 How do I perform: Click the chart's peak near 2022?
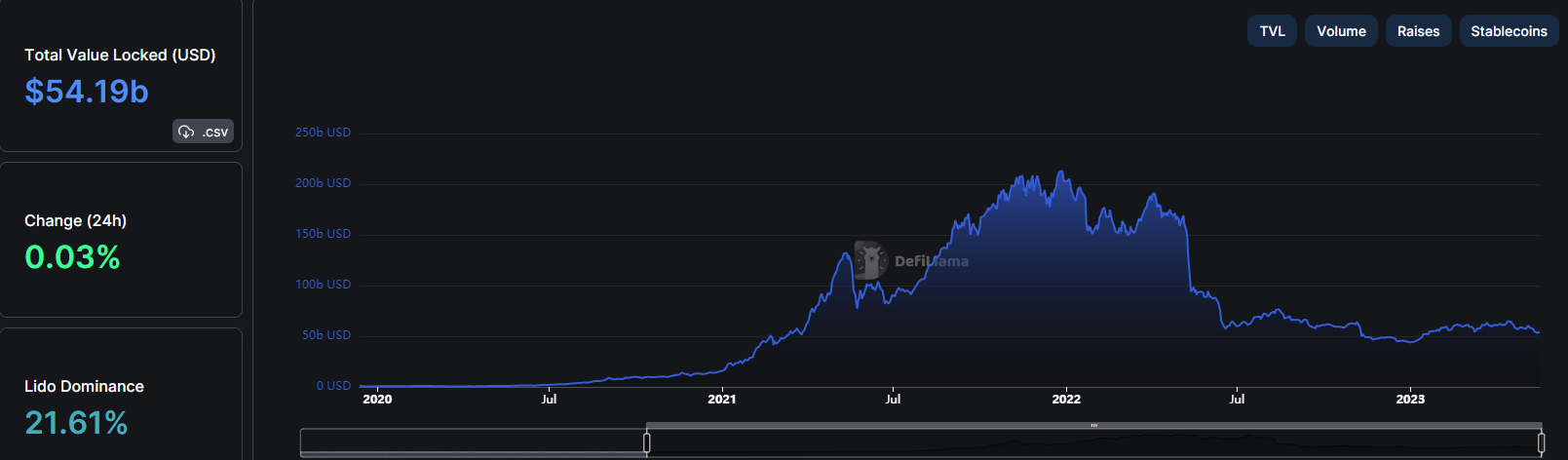pyautogui.click(x=1061, y=172)
